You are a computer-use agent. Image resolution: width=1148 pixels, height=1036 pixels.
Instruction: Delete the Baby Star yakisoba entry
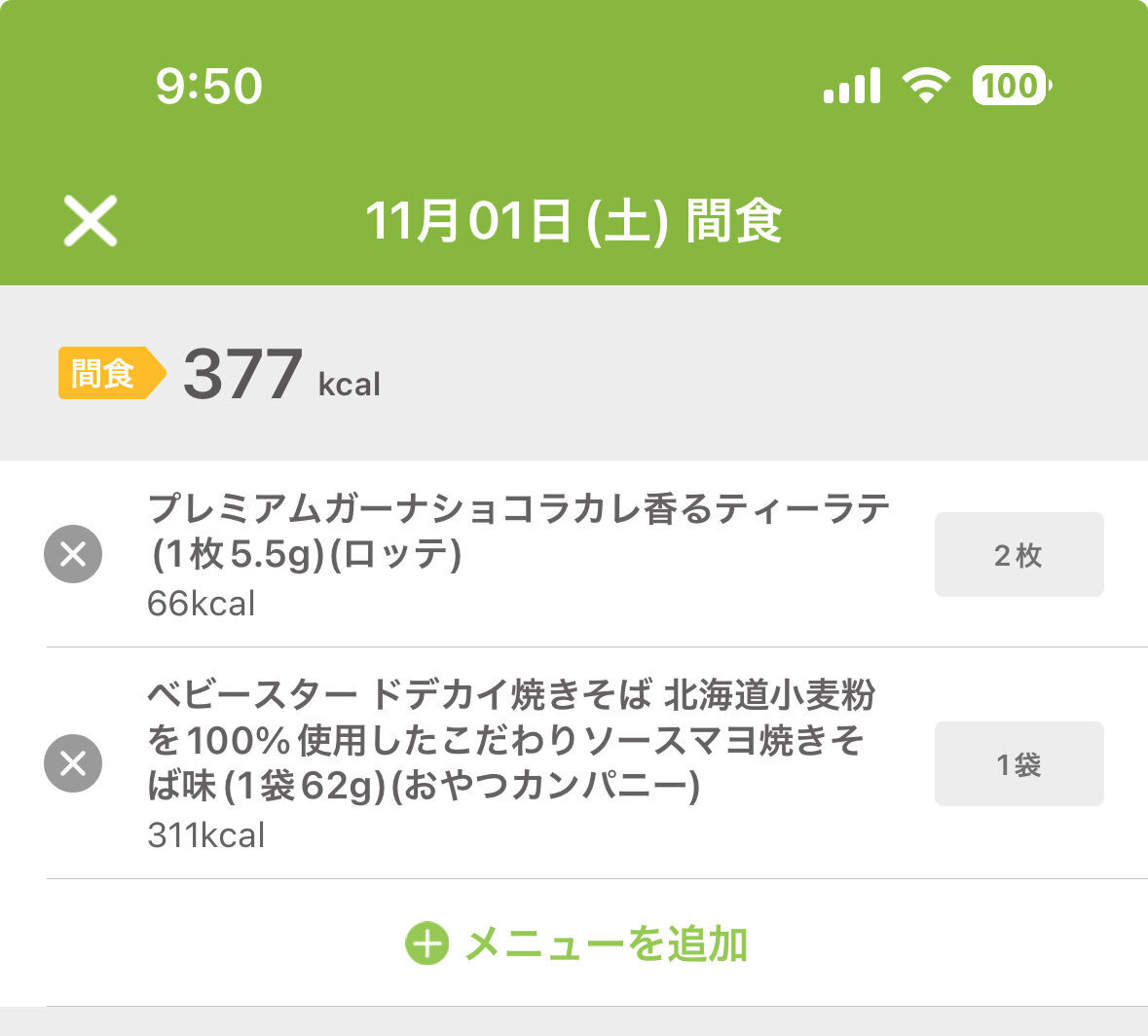point(73,763)
